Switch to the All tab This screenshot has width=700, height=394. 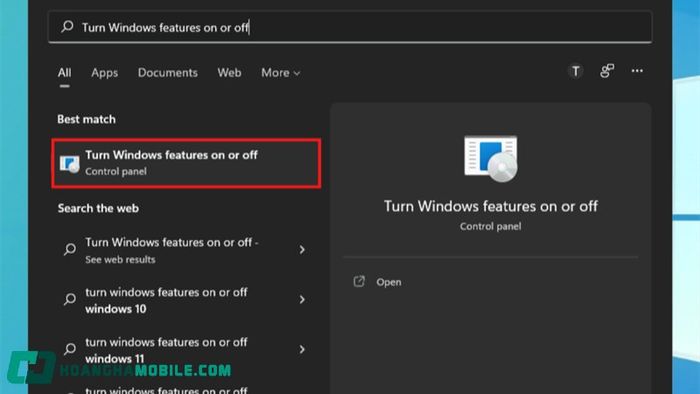pyautogui.click(x=64, y=73)
